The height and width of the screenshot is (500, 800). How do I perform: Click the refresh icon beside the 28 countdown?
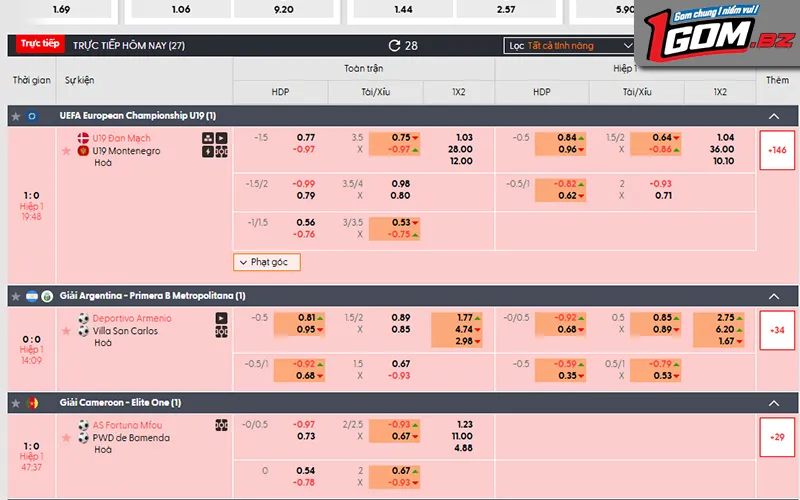[394, 45]
